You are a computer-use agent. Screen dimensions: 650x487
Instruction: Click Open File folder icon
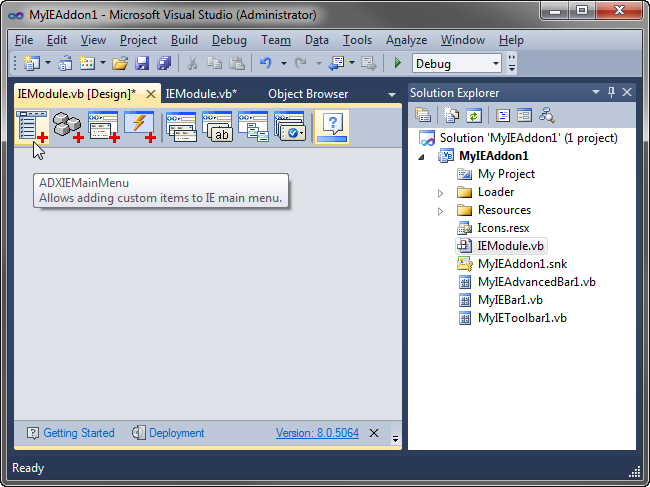[x=120, y=63]
